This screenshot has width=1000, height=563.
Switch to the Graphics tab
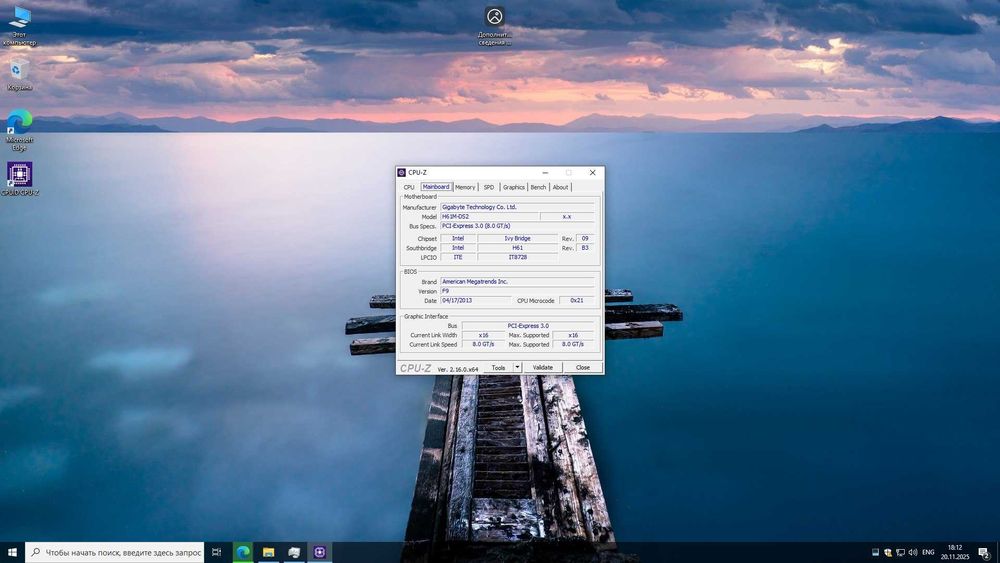tap(513, 187)
